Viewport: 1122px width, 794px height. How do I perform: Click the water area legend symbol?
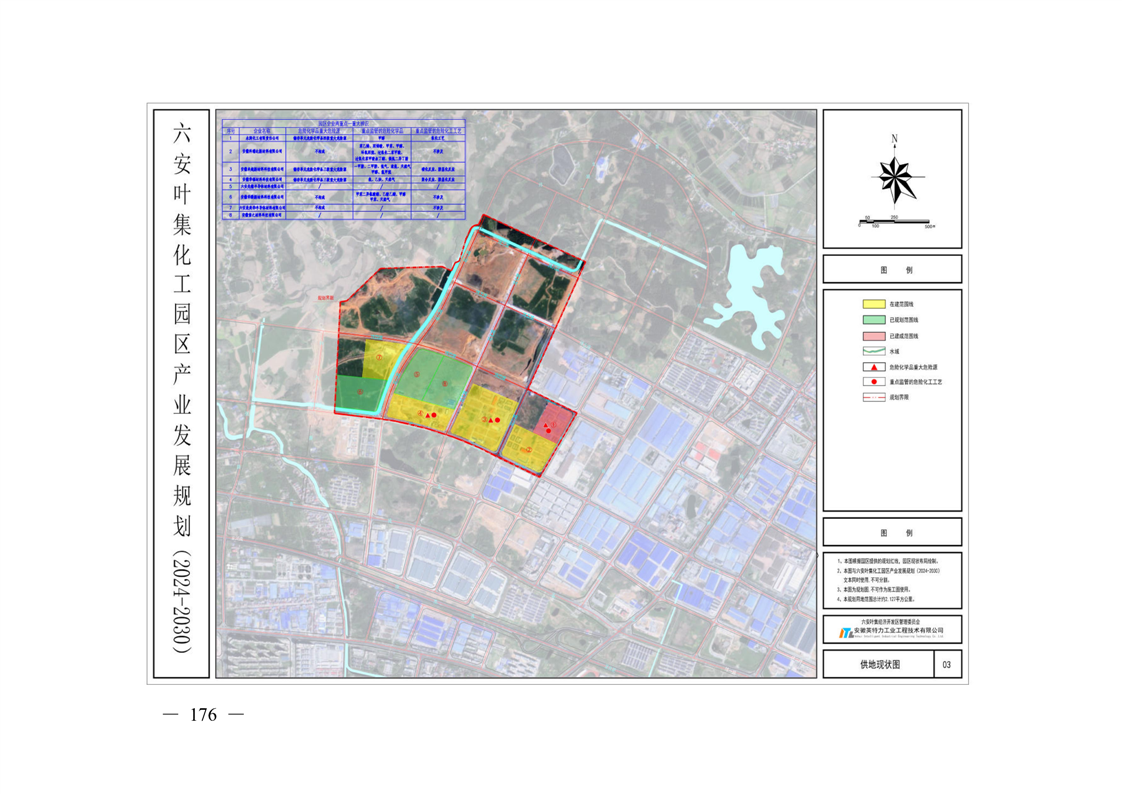tap(873, 351)
